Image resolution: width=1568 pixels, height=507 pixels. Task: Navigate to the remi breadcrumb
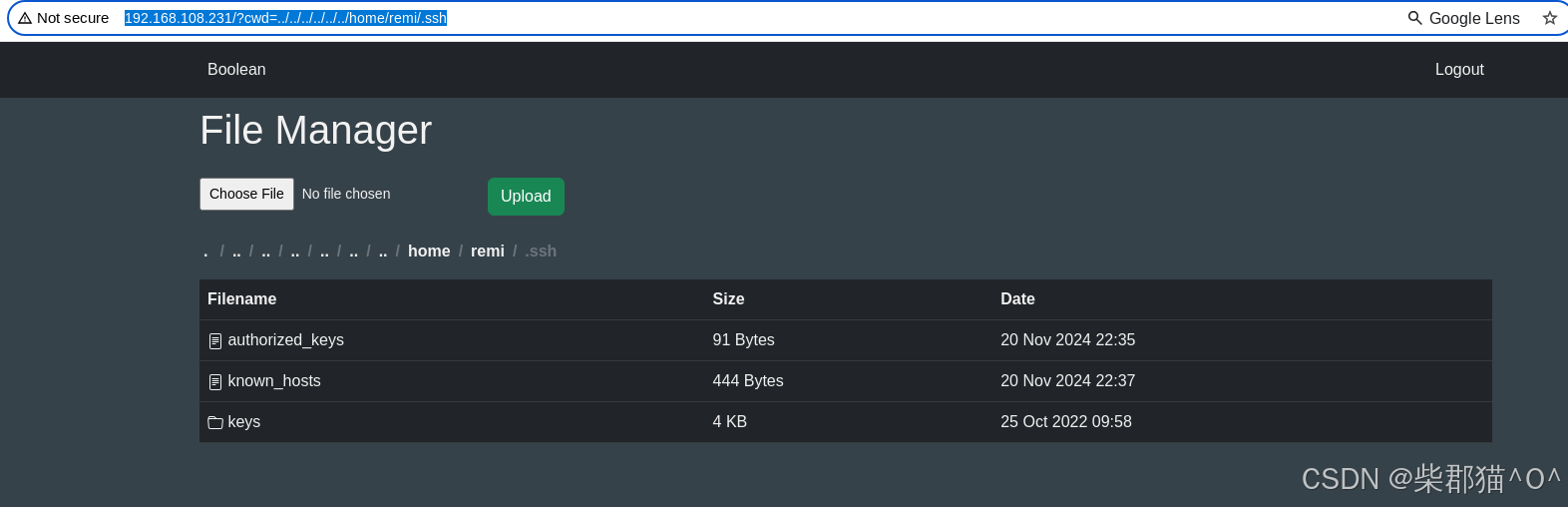point(488,252)
